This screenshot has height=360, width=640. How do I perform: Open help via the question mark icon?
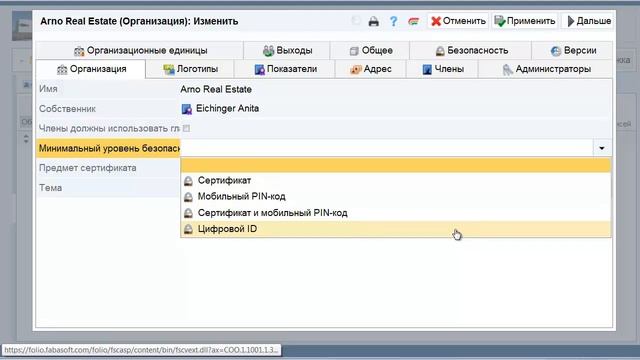[x=393, y=21]
